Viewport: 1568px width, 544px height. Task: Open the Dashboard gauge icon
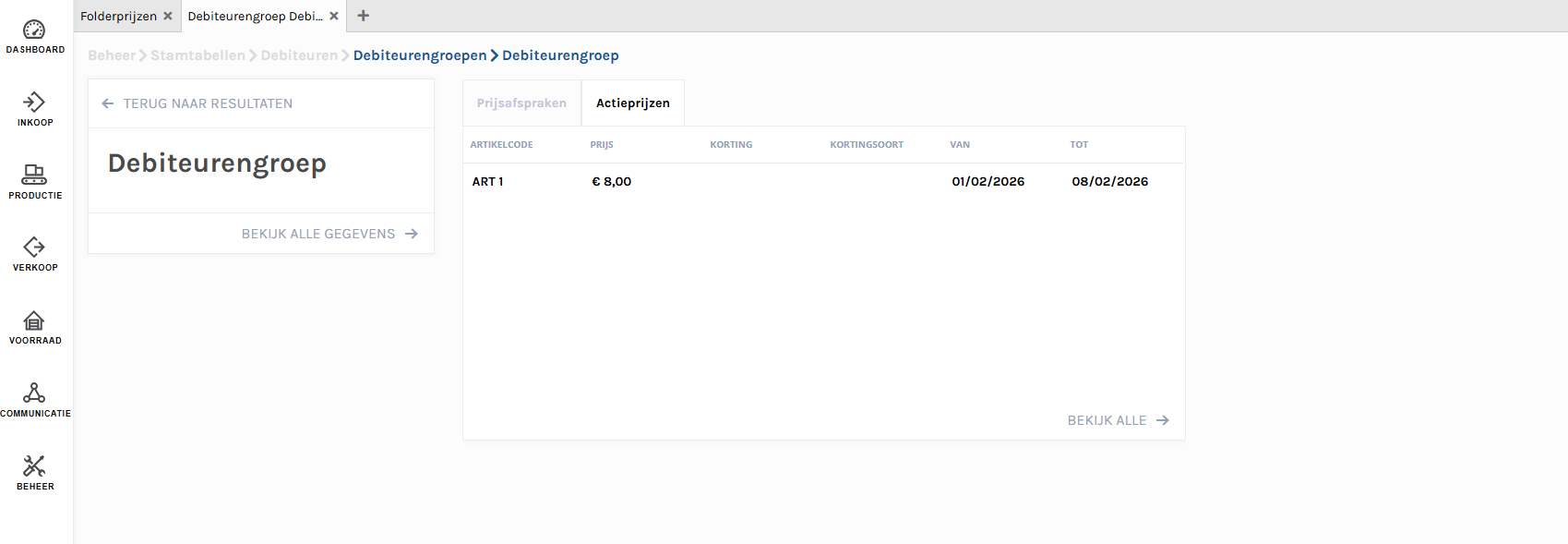pos(34,30)
